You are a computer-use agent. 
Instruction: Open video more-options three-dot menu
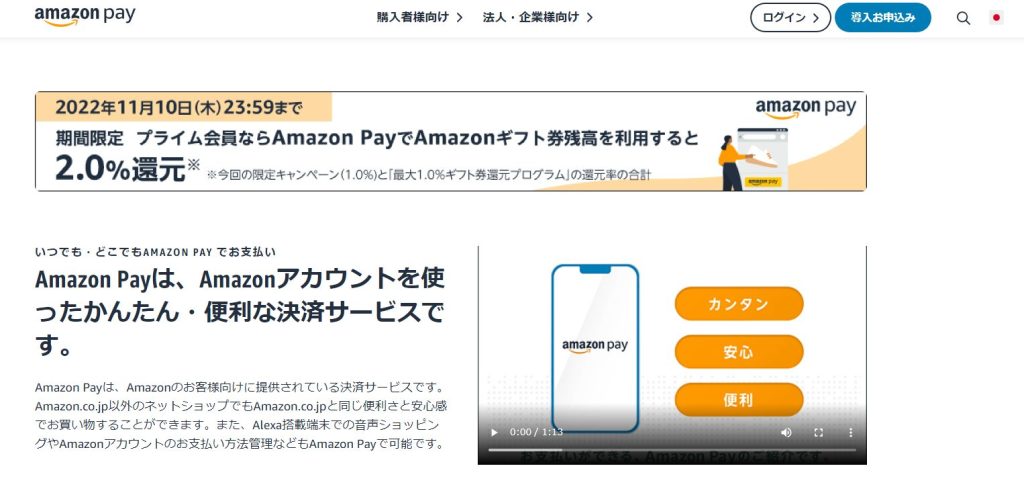[x=850, y=432]
